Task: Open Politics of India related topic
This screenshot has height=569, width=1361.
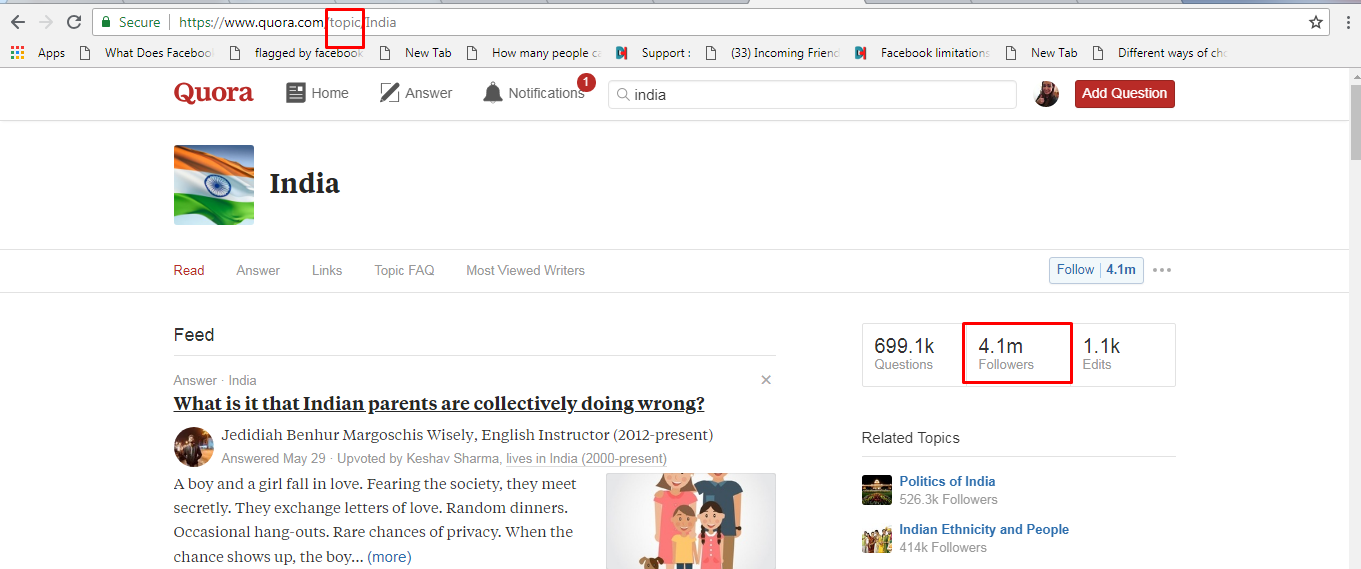Action: (947, 481)
